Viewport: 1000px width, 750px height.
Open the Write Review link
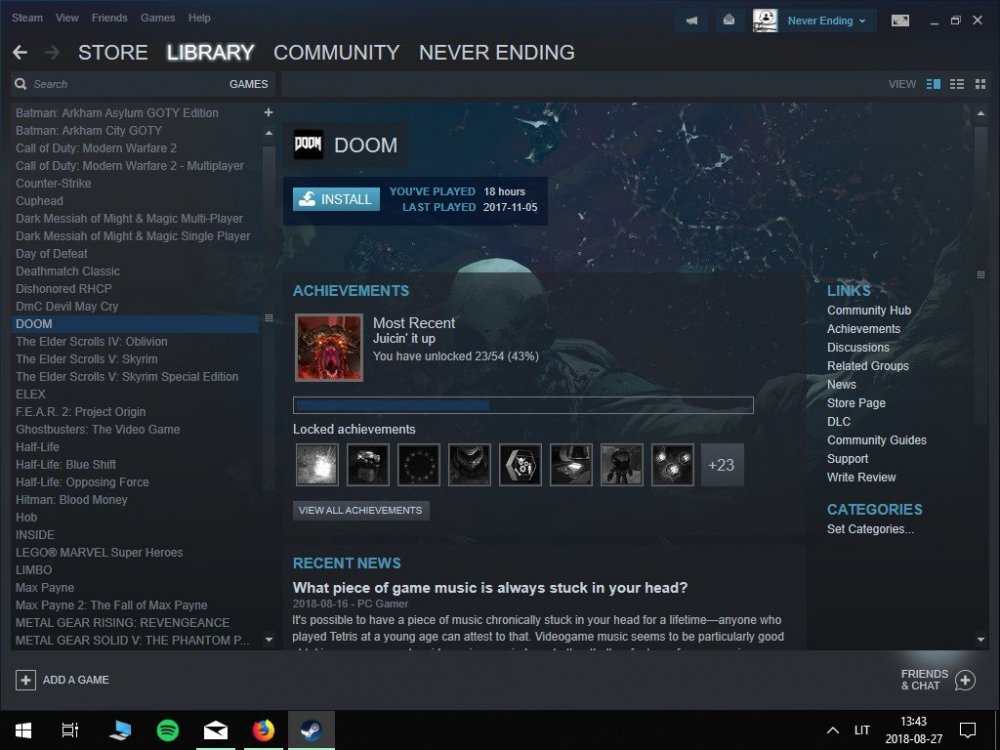click(861, 477)
